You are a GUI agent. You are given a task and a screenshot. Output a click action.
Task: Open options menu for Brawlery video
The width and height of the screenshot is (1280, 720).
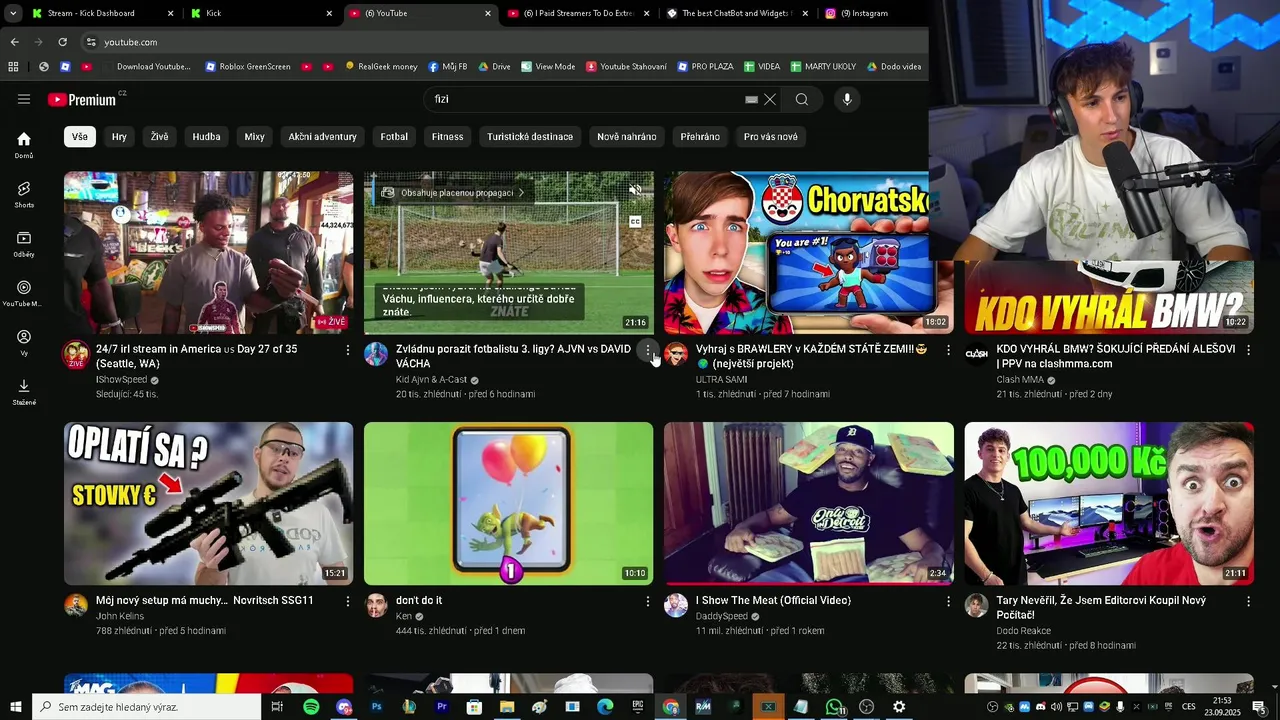[x=948, y=350]
